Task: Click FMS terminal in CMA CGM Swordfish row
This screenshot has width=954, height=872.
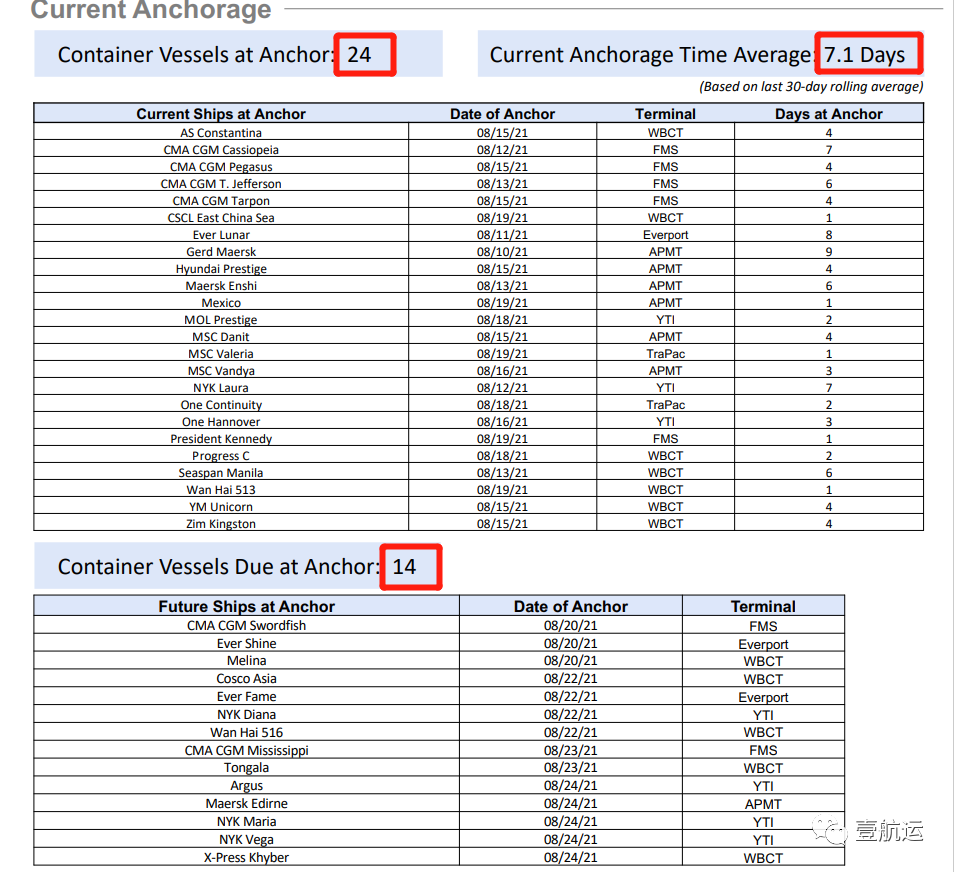Action: tap(763, 626)
